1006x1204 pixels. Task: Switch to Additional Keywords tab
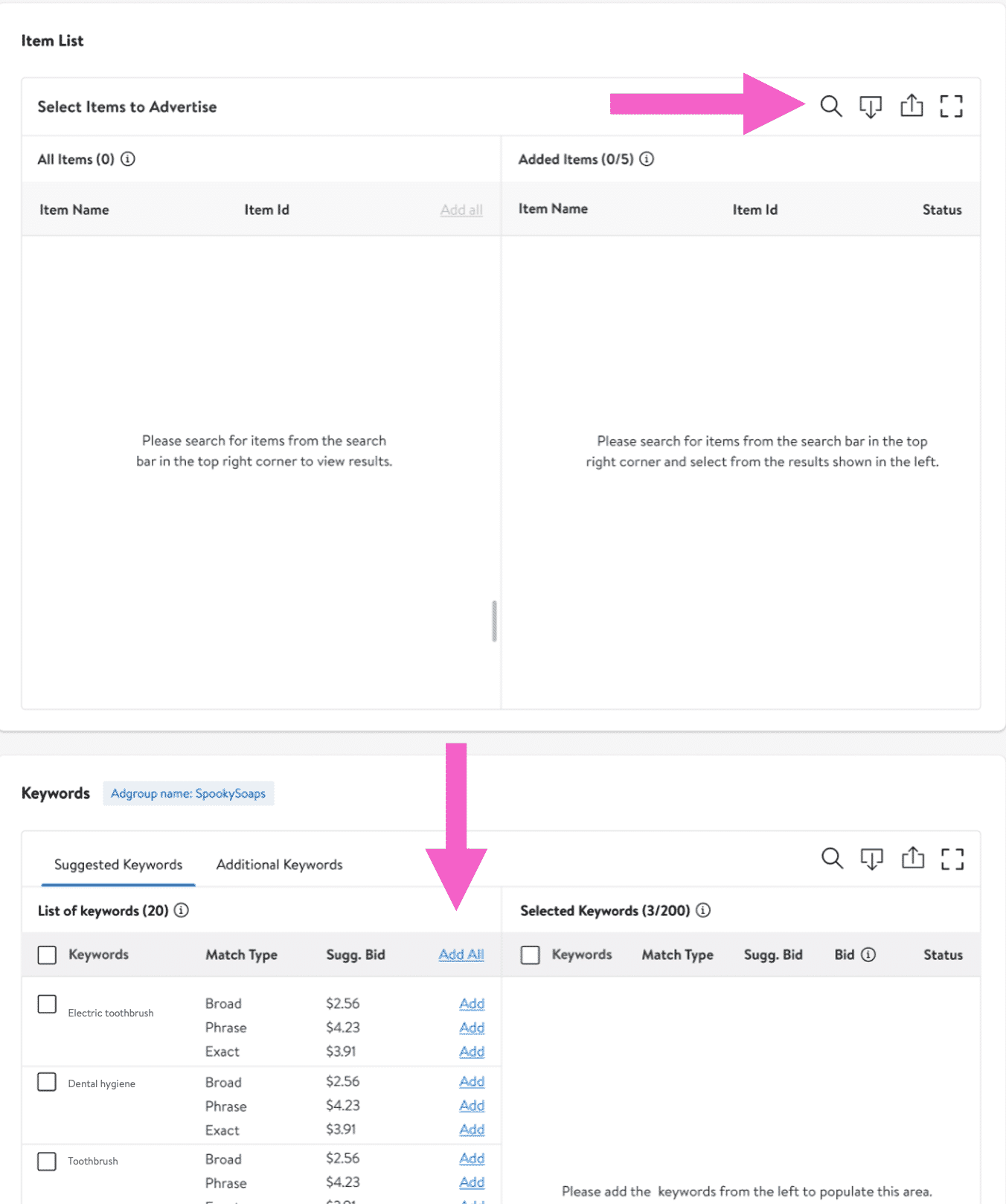coord(279,865)
